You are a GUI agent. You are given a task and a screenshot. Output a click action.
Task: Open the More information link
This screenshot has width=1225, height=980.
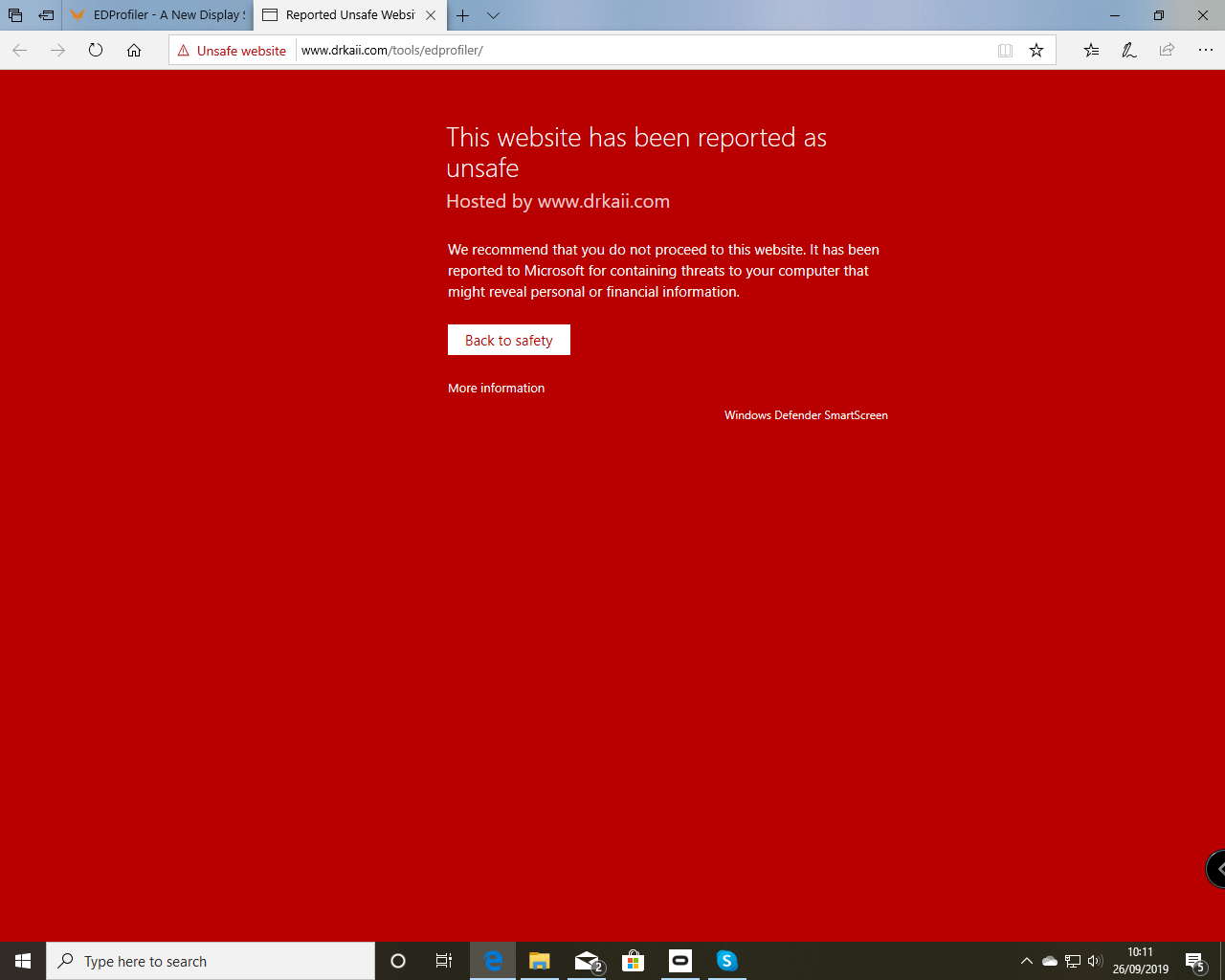(x=496, y=388)
